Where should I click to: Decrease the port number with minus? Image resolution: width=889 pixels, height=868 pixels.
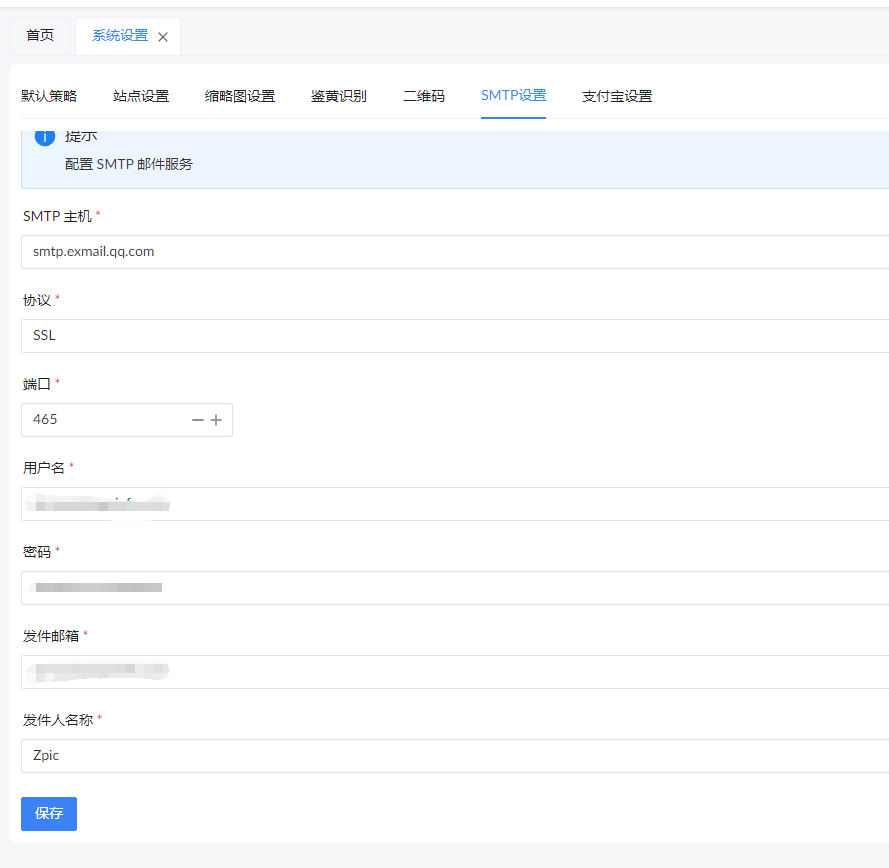198,420
